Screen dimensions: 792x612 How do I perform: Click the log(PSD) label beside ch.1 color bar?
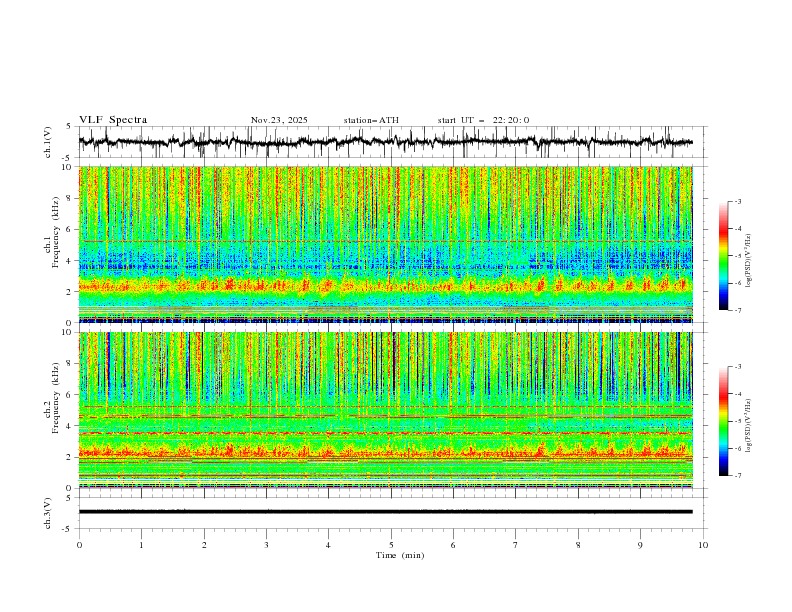point(748,261)
